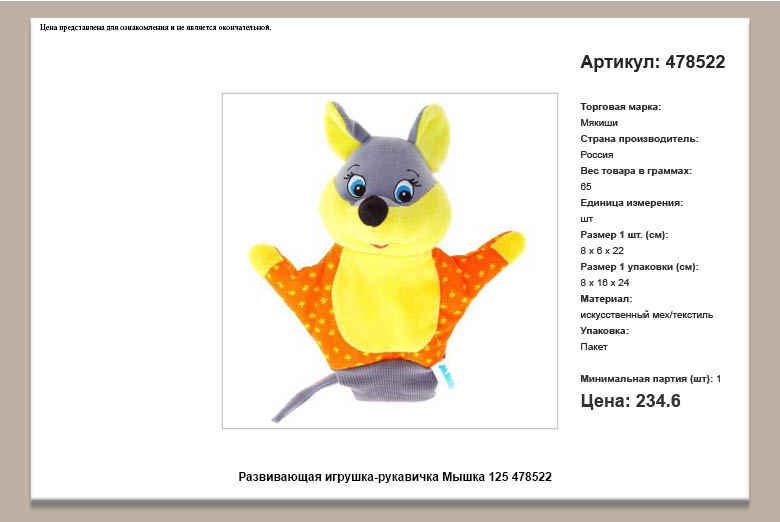780x522 pixels.
Task: Click the country value 'Россия'
Action: [x=596, y=154]
